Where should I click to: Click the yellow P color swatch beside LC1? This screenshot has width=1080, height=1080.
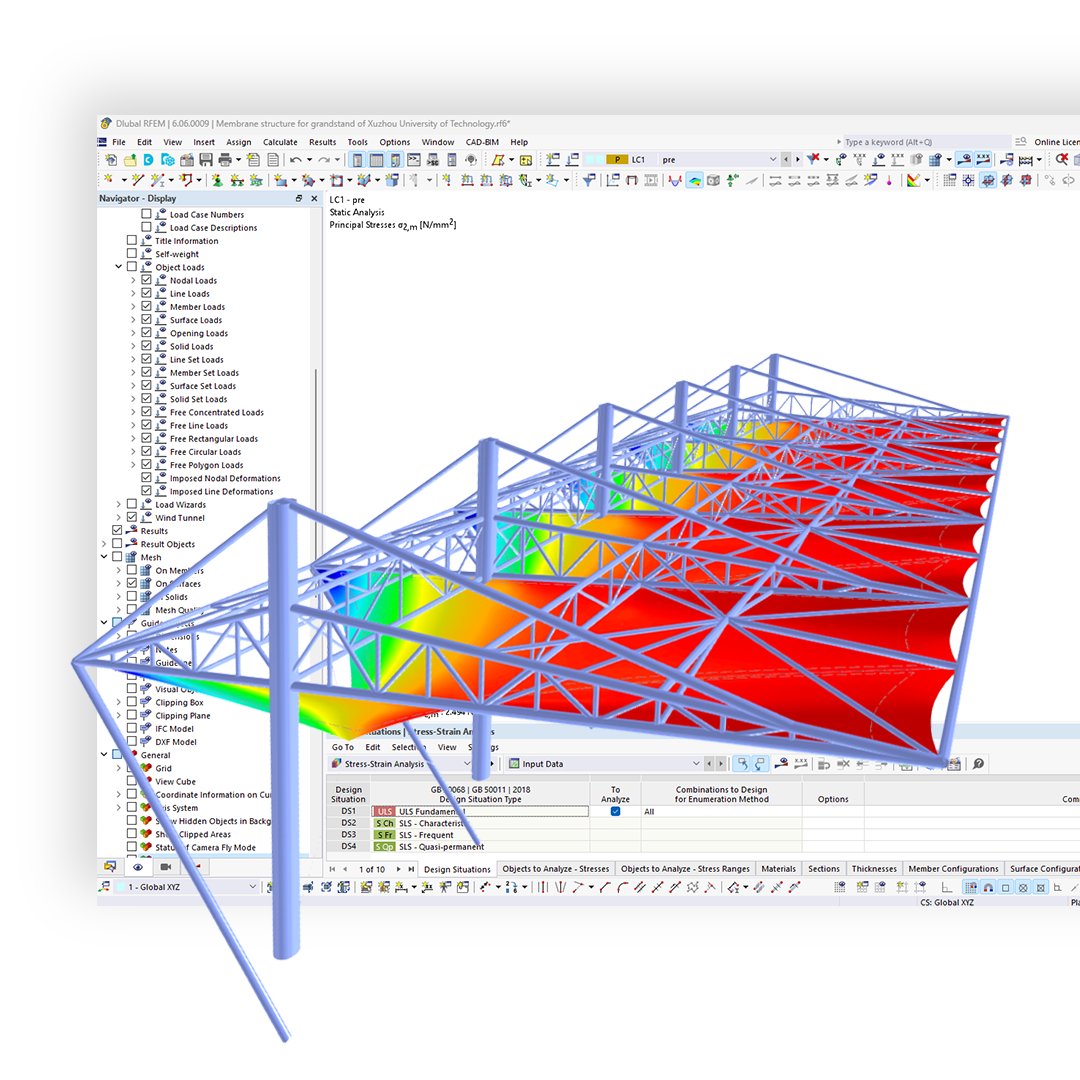(617, 159)
